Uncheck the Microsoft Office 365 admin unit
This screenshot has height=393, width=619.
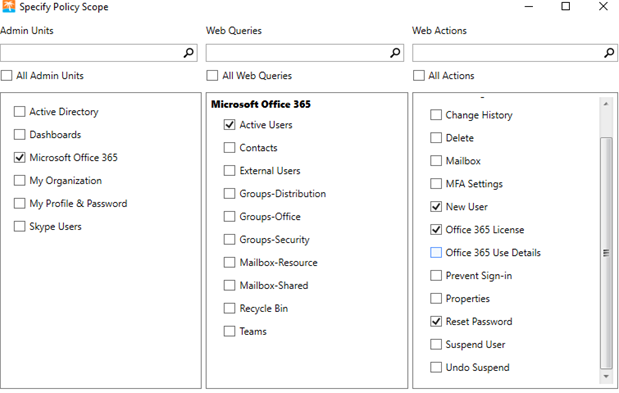tap(19, 157)
